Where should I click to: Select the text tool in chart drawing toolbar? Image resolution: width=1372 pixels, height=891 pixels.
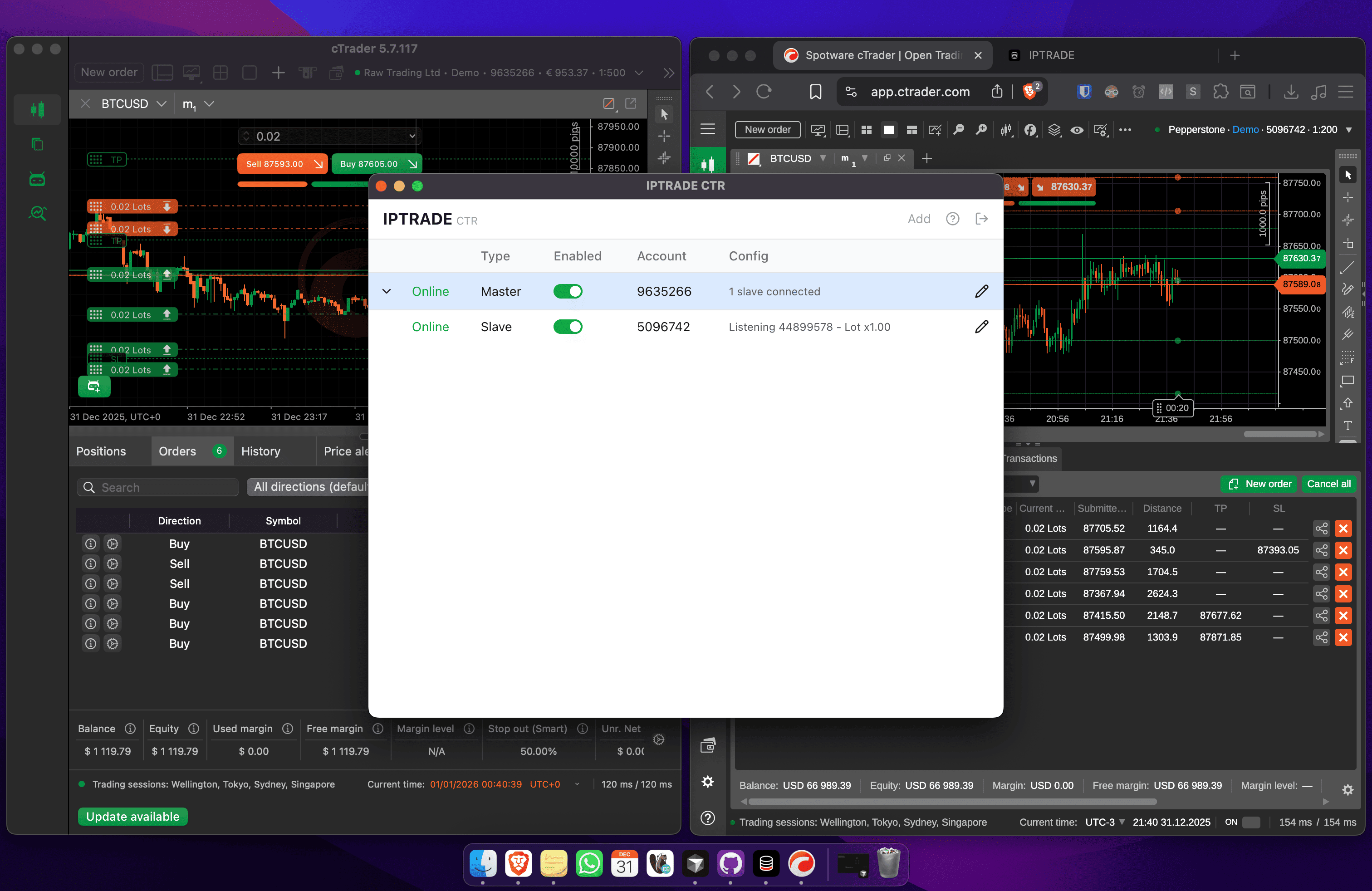pos(1347,426)
